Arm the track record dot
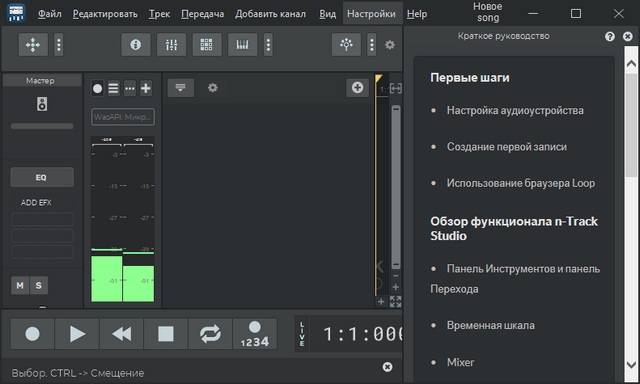Image resolution: width=640 pixels, height=384 pixels. tap(98, 88)
